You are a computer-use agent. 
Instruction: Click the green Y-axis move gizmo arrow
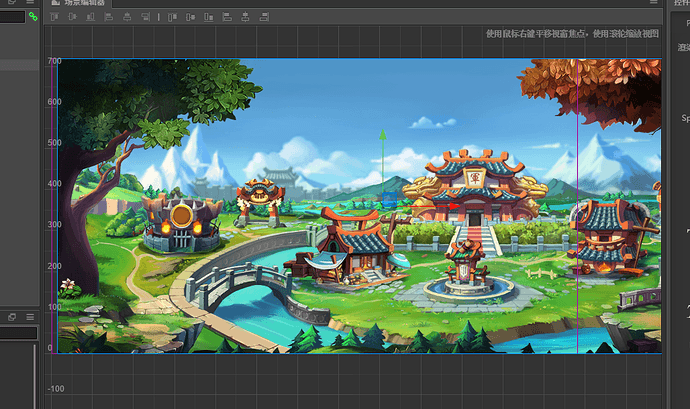tap(383, 135)
